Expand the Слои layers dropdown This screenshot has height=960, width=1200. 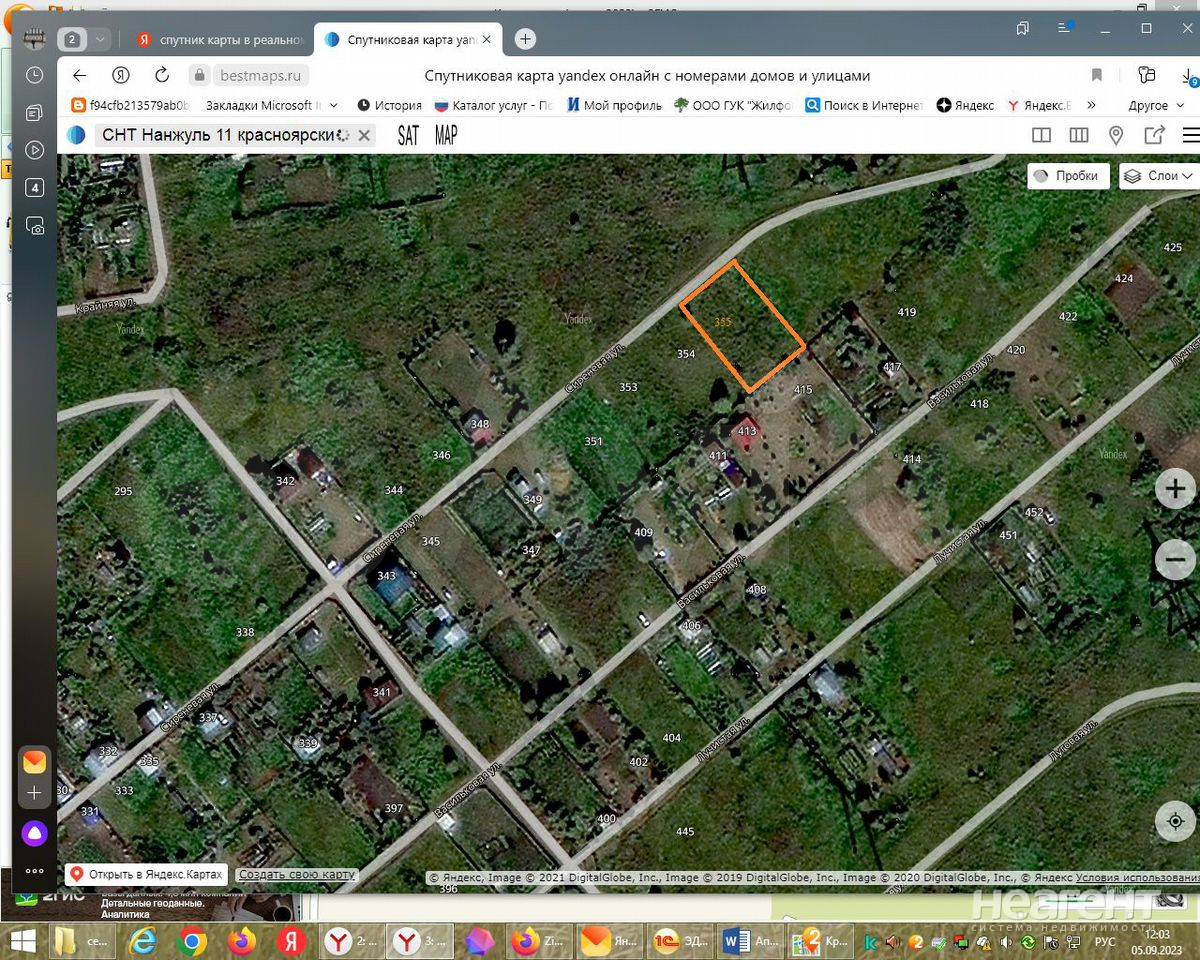[1159, 176]
